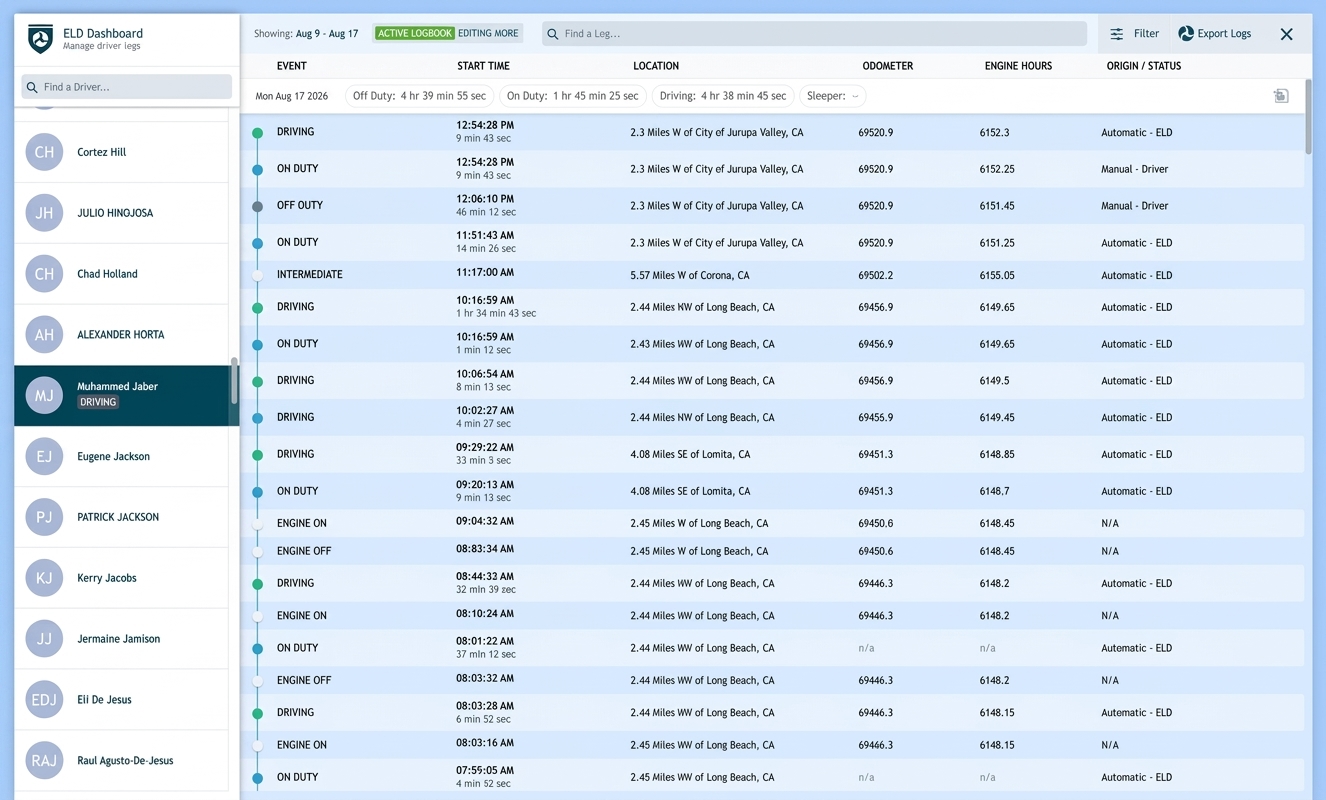This screenshot has height=800, width=1326.
Task: Sort by the START TIME column header
Action: point(483,66)
